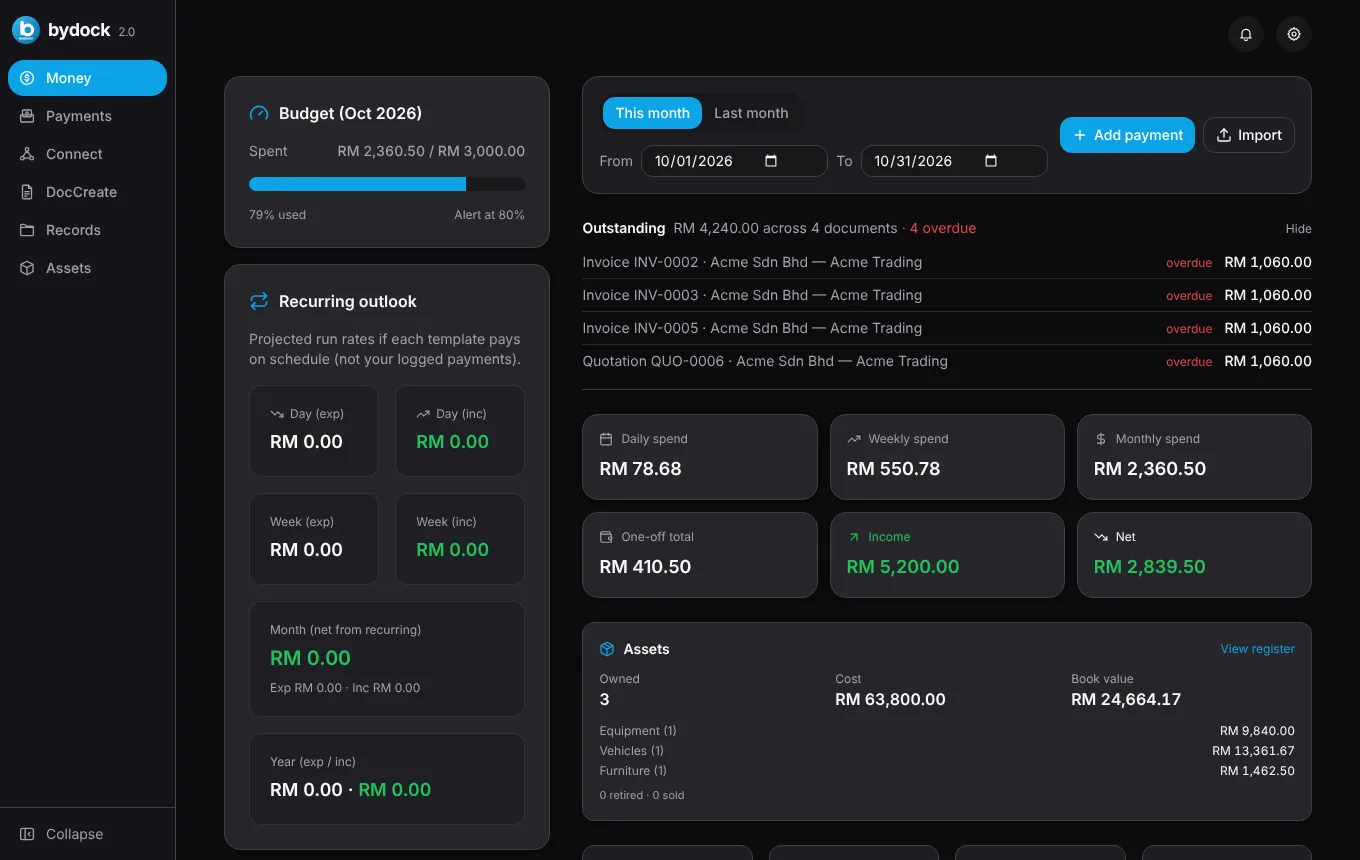Click the Income arrow icon

click(x=854, y=537)
